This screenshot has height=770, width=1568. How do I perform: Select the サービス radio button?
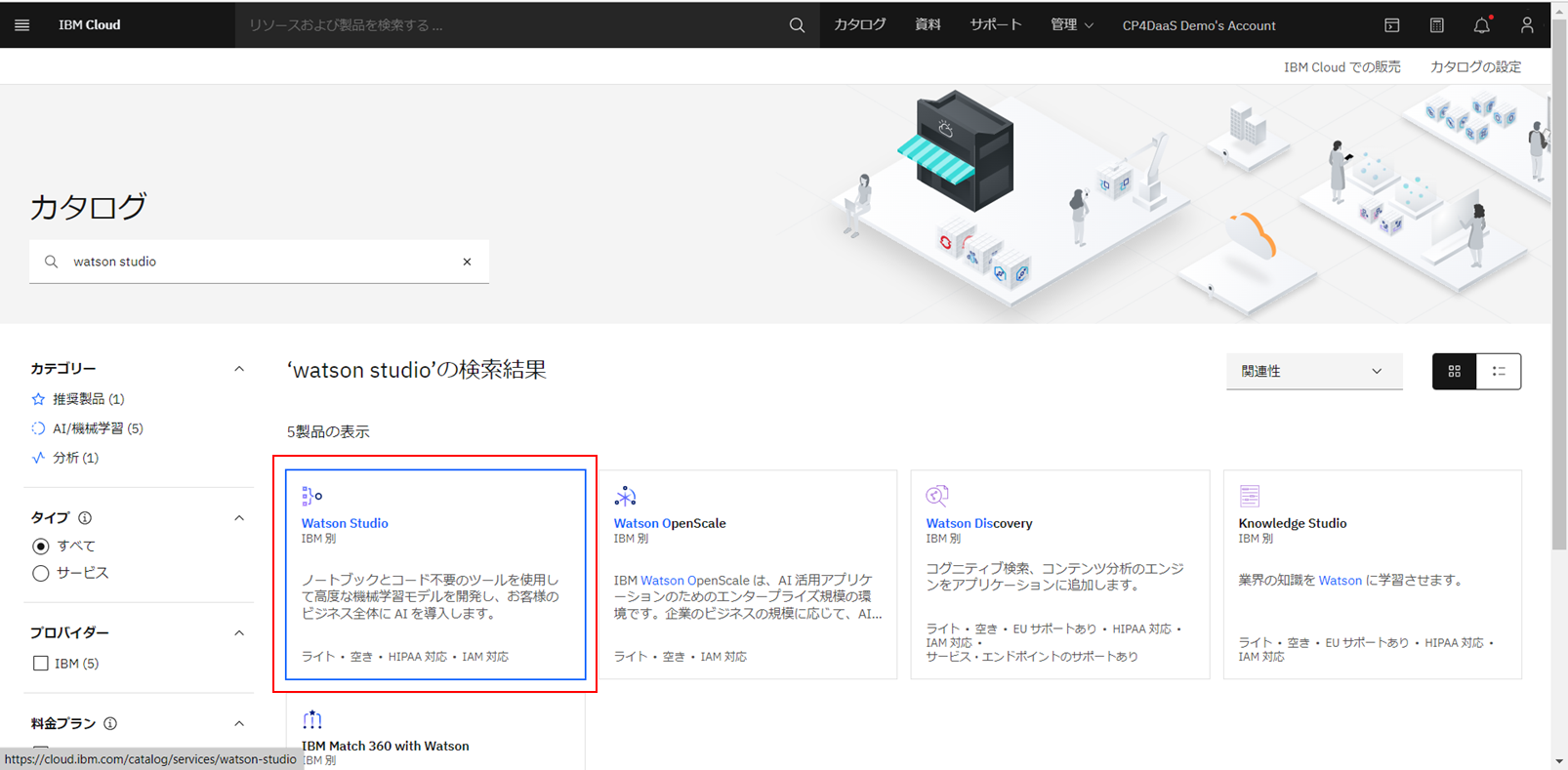(40, 574)
